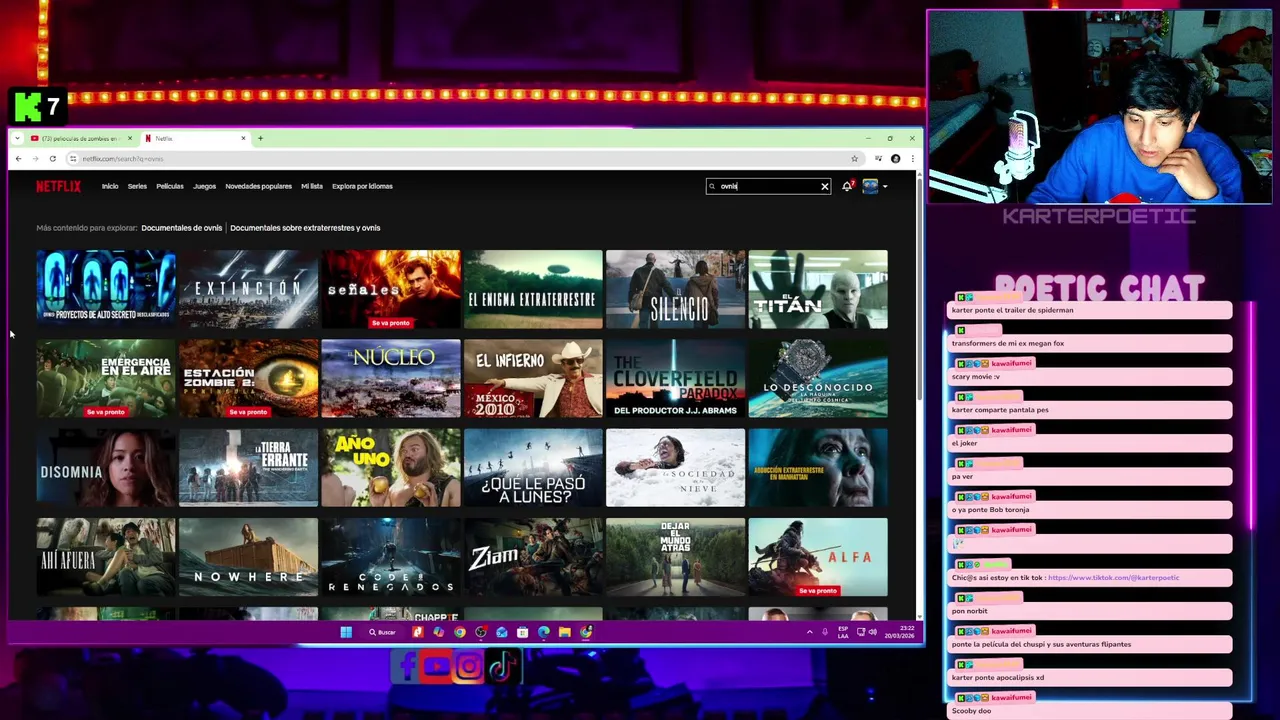Open the Chrome profile icon
1280x720 pixels.
coord(895,158)
